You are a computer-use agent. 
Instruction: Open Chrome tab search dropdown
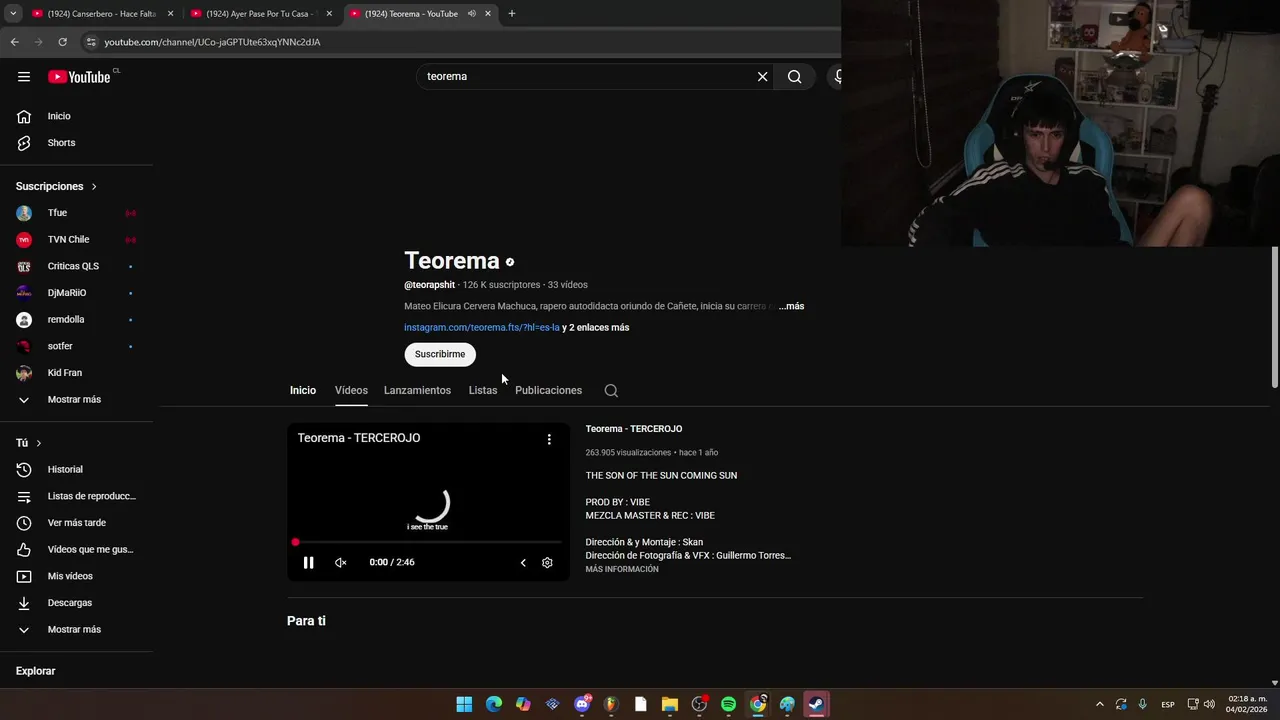pos(13,14)
